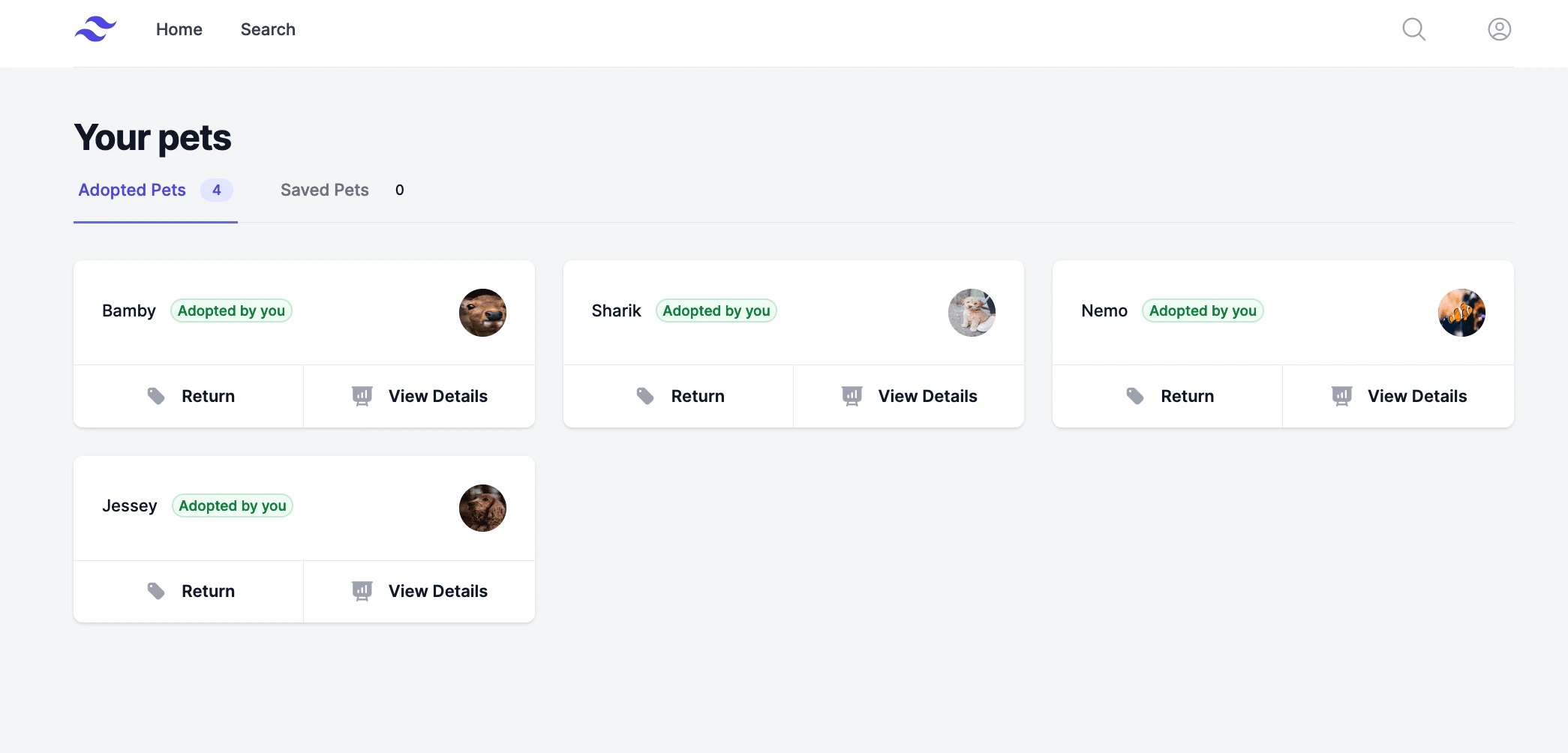Screen dimensions: 1568x753
Task: Go to Home in the navigation
Action: coord(179,29)
